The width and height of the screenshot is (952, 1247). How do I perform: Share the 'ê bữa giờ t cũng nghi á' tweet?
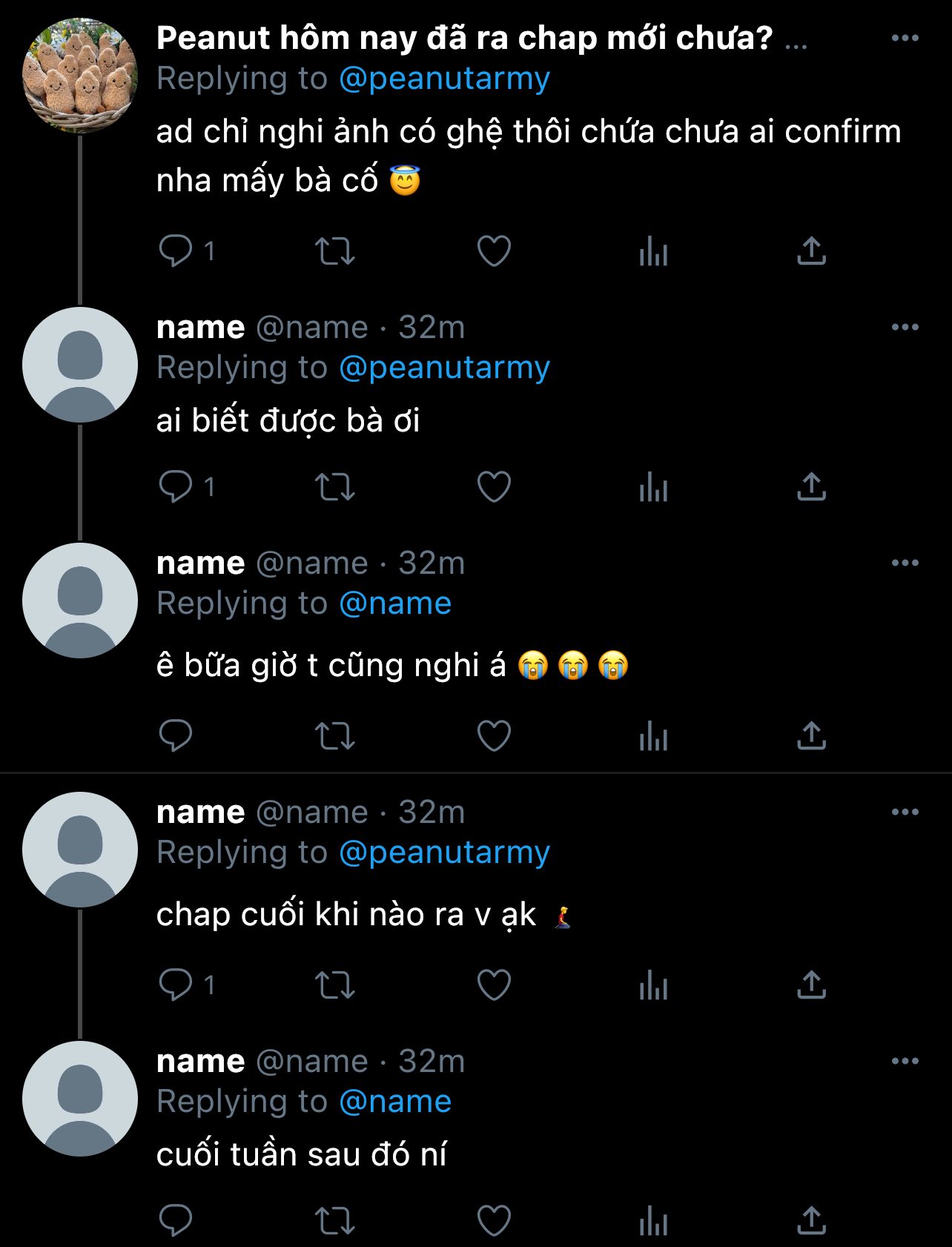tap(811, 736)
